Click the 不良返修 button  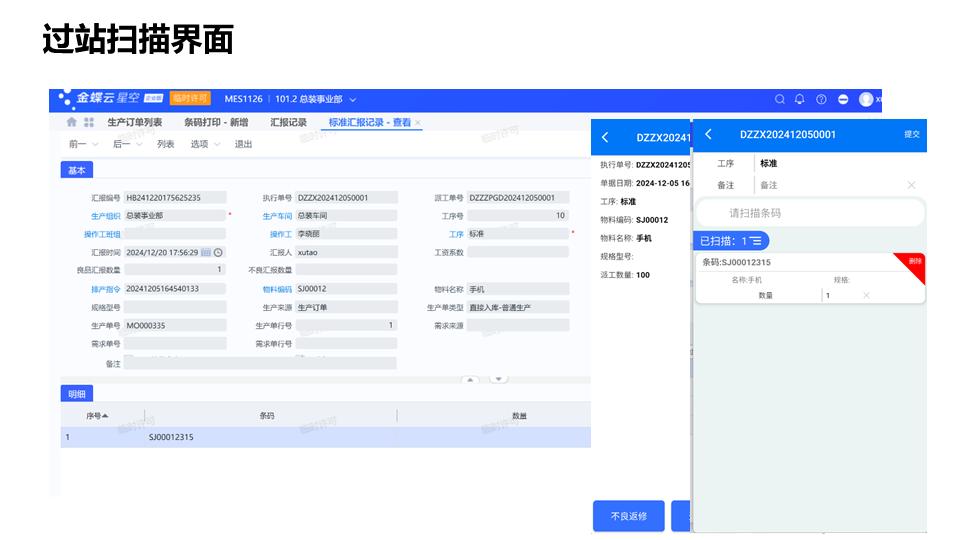tap(628, 516)
